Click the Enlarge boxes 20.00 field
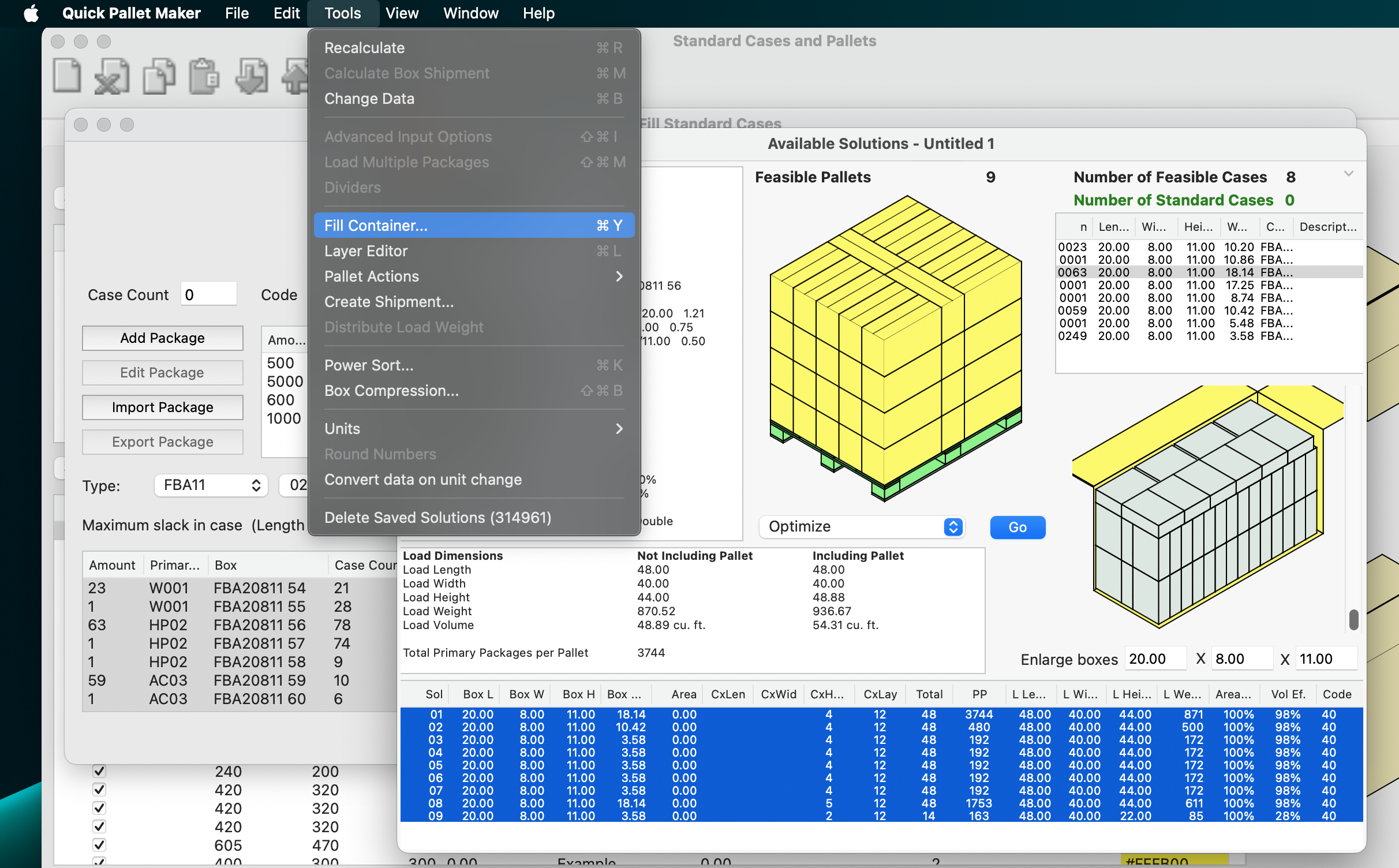 pyautogui.click(x=1155, y=659)
